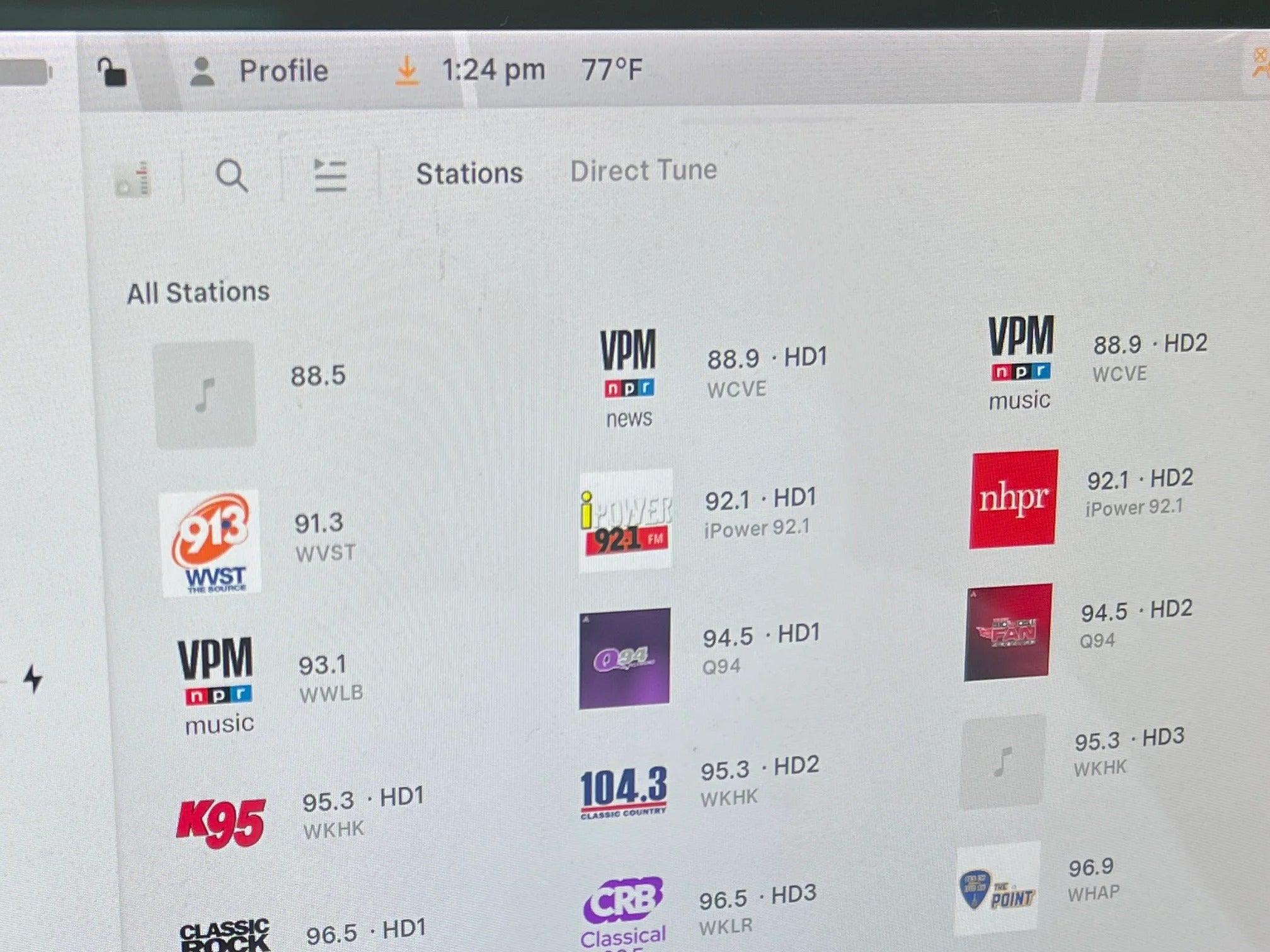Tap '93.1' frequency text
The height and width of the screenshot is (952, 1270).
323,665
